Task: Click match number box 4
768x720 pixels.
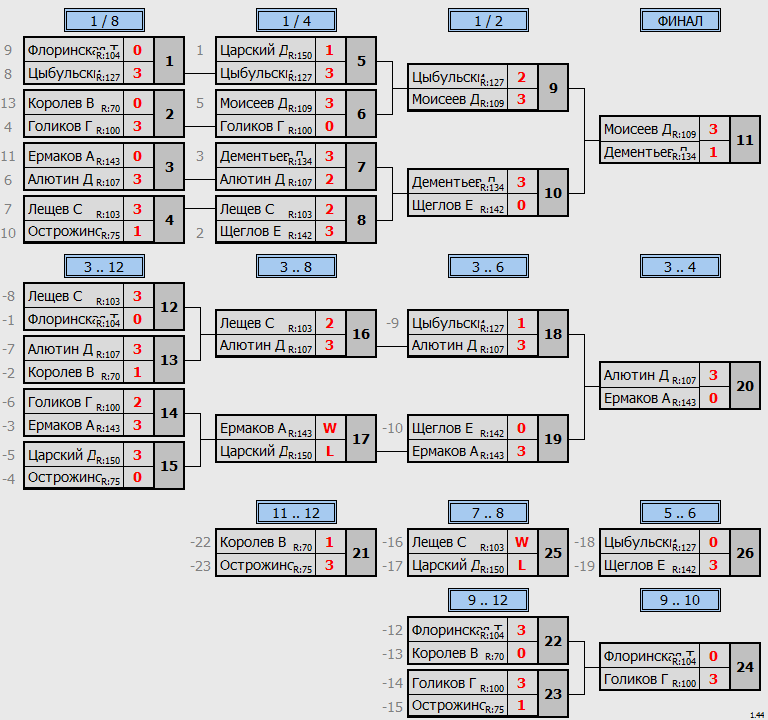Action: 169,219
